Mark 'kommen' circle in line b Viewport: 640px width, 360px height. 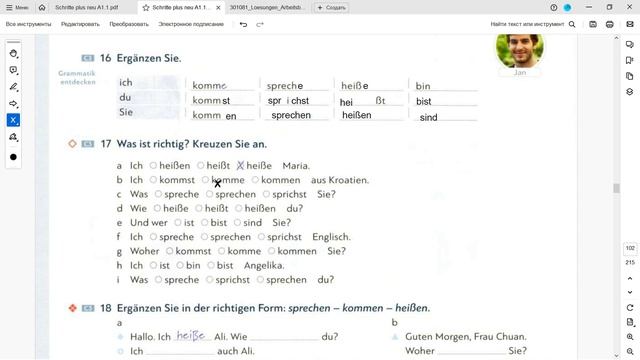point(255,180)
